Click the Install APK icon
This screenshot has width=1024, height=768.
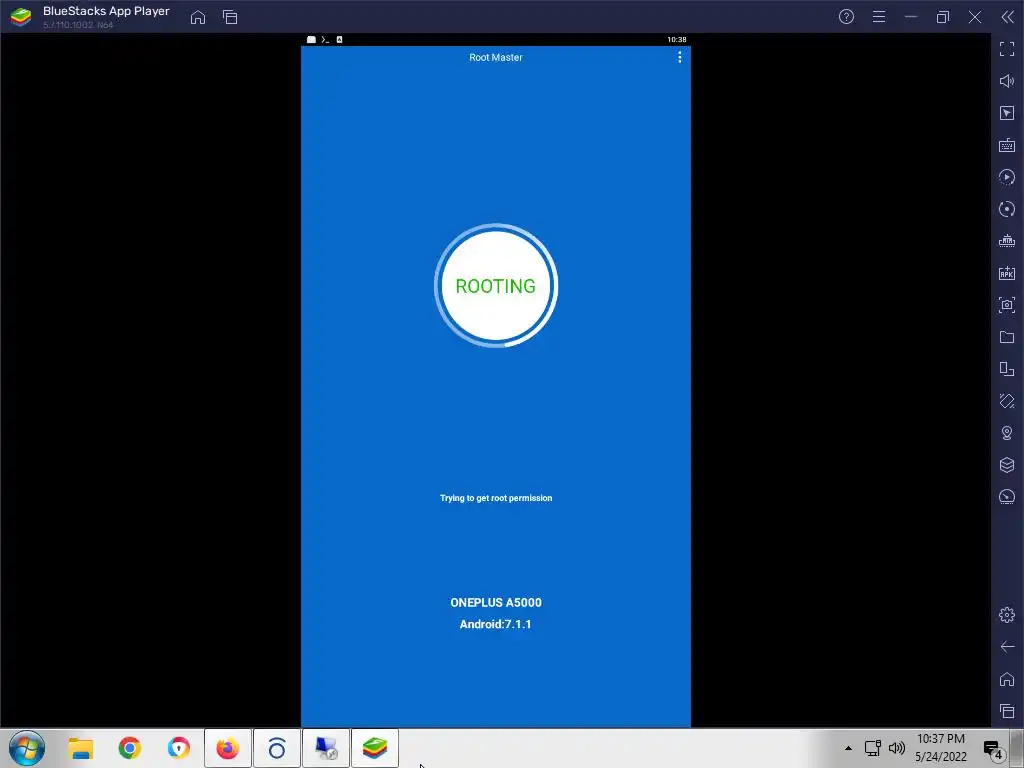pos(1007,273)
